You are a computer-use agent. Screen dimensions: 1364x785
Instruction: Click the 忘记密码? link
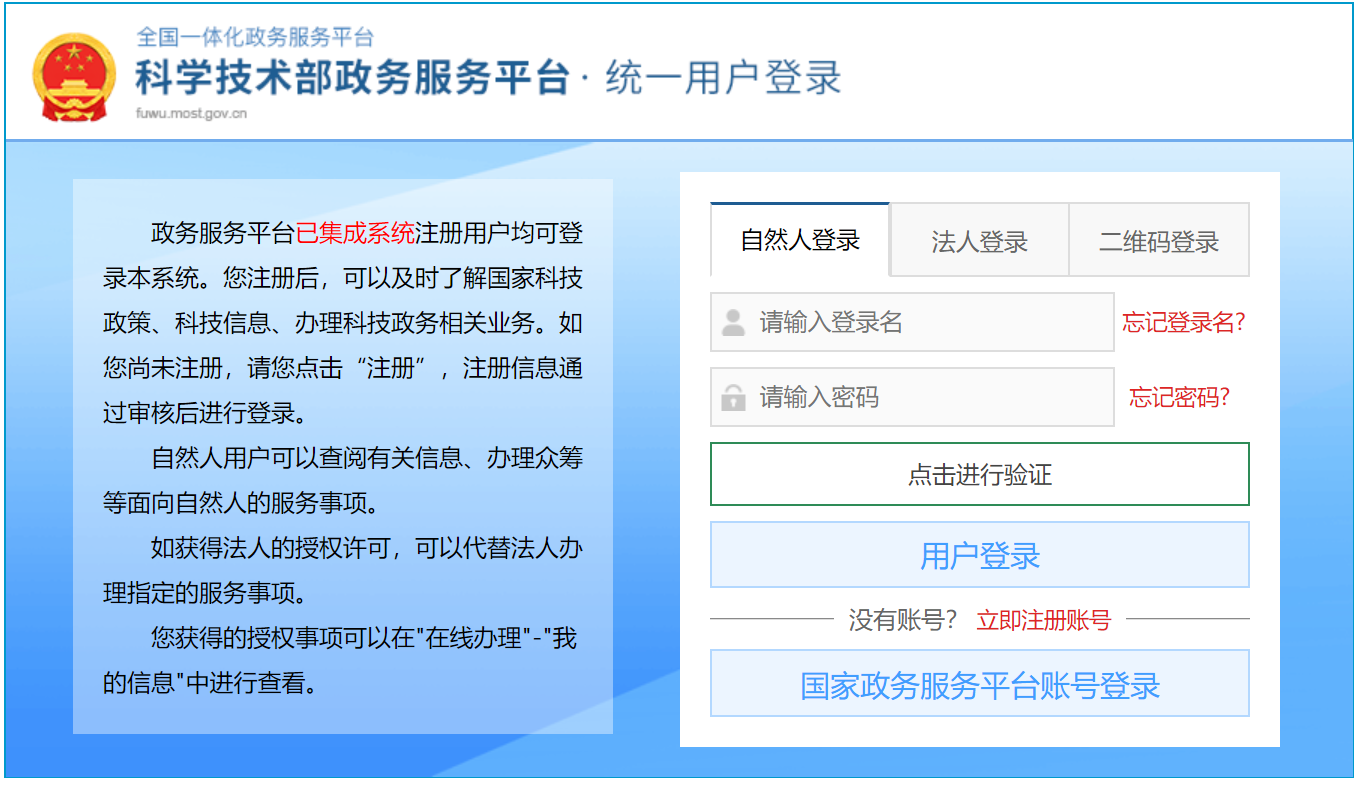[1179, 397]
